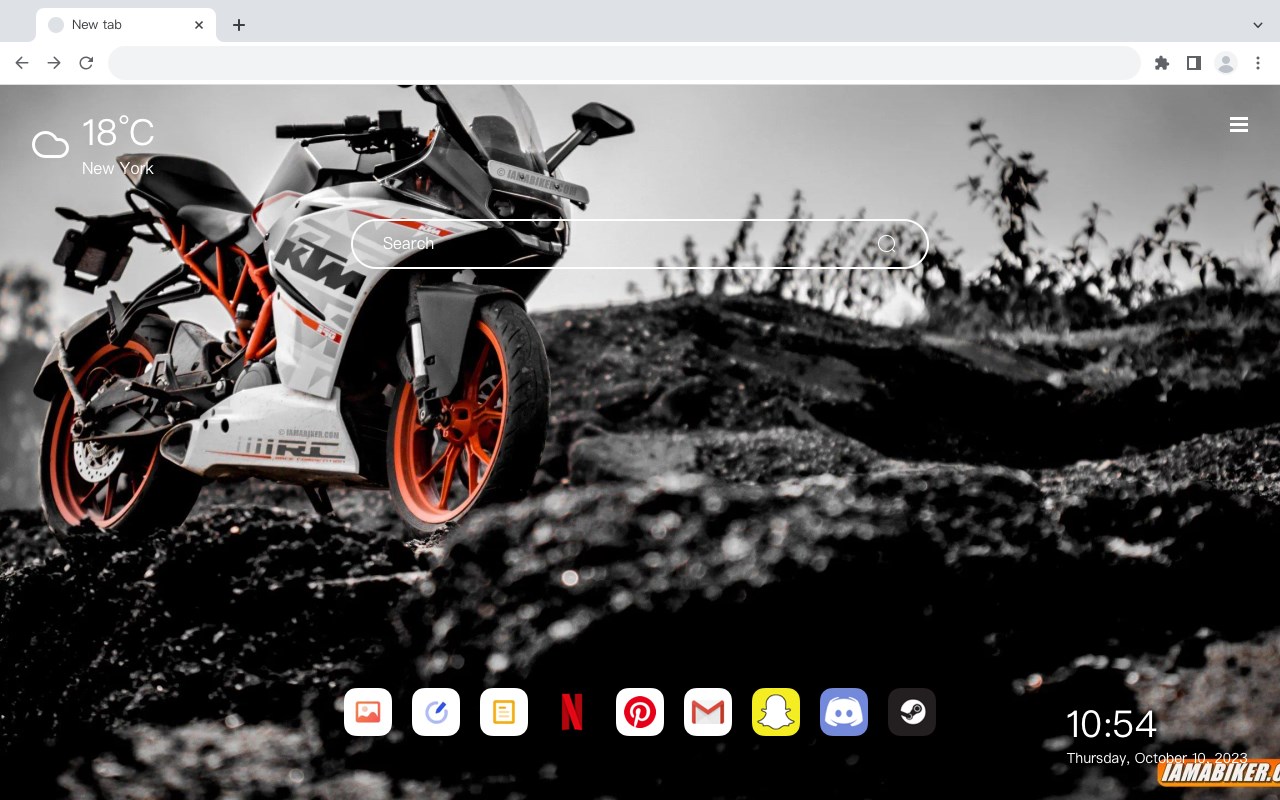
Task: Open the yellow notes shortcut icon
Action: [504, 712]
